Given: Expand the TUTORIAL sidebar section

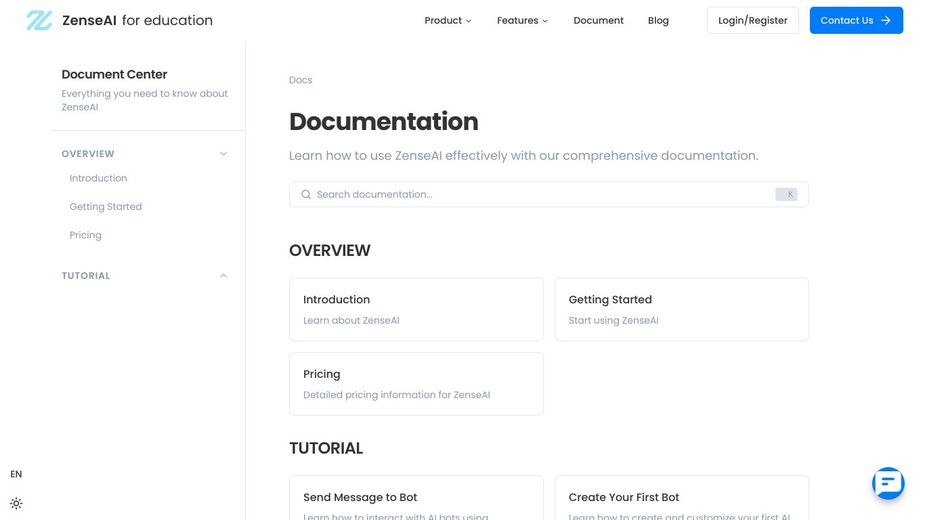Looking at the screenshot, I should tap(223, 276).
